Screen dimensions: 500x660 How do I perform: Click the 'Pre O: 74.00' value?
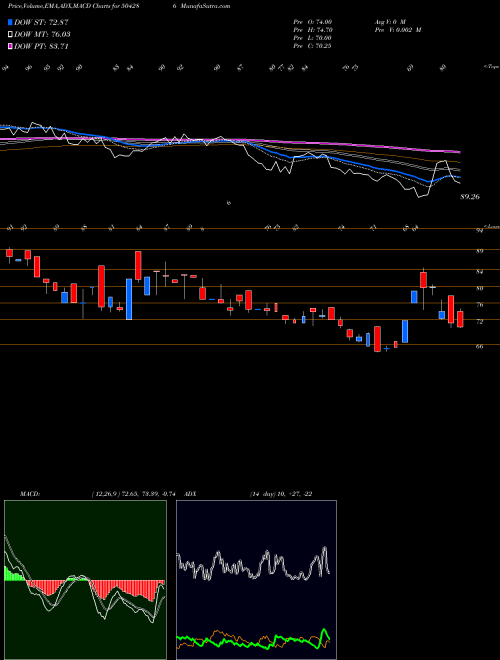313,22
